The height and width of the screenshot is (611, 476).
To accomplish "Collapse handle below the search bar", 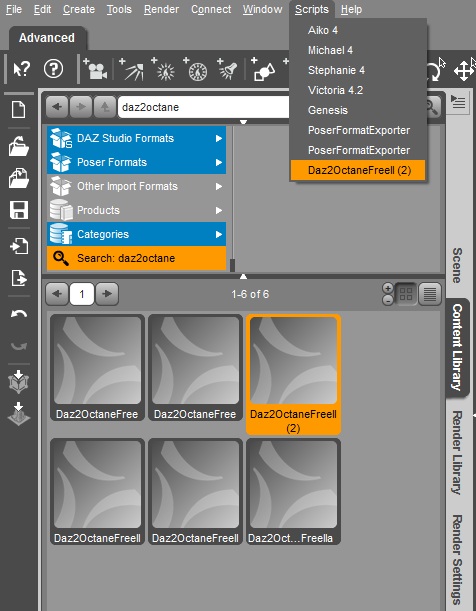I will click(243, 122).
